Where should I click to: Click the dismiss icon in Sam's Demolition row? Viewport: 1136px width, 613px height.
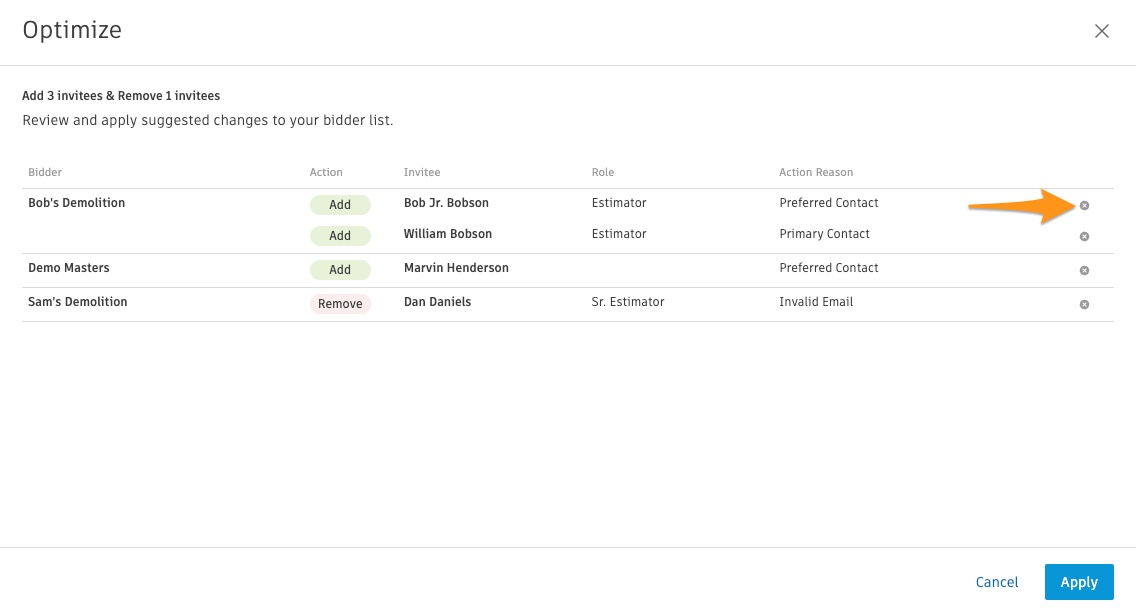point(1084,304)
